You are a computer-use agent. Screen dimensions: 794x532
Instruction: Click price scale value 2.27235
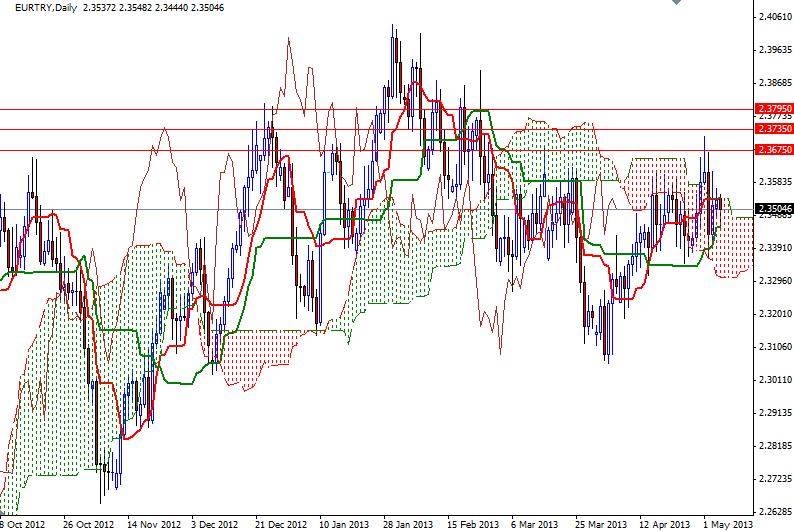point(775,478)
